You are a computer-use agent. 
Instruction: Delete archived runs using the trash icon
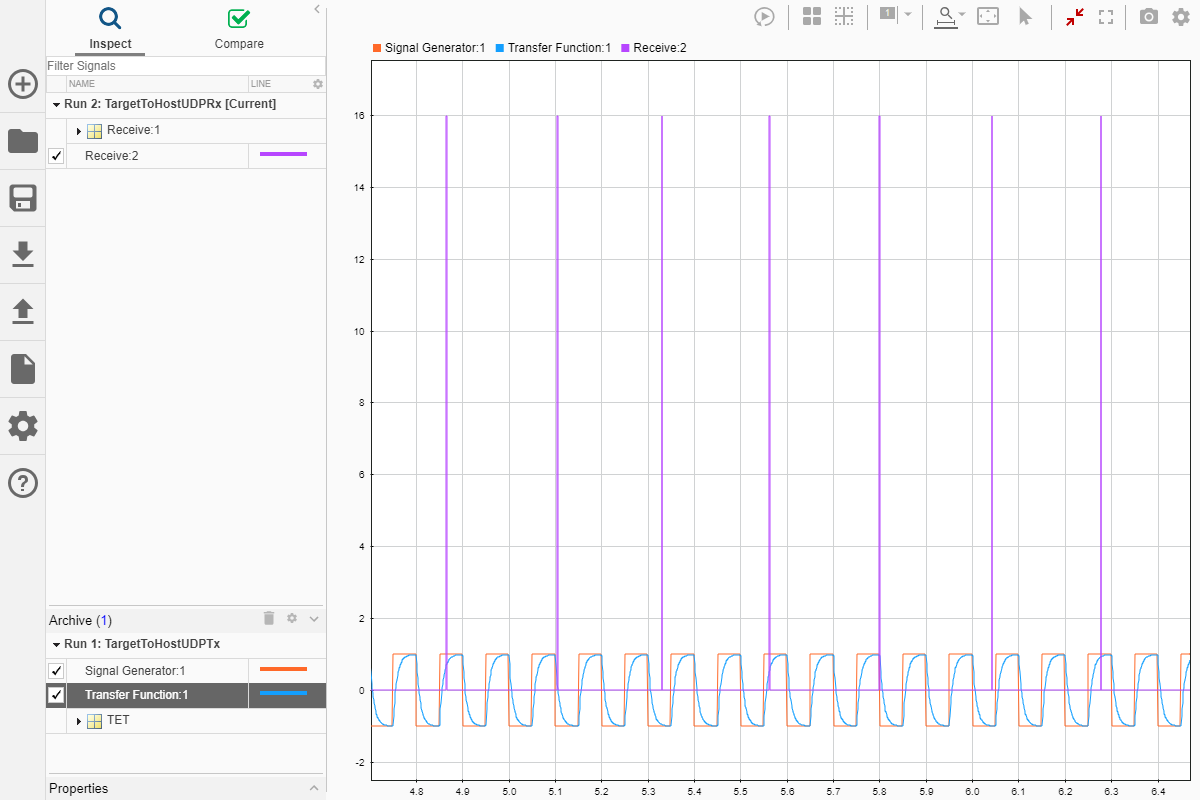tap(268, 619)
